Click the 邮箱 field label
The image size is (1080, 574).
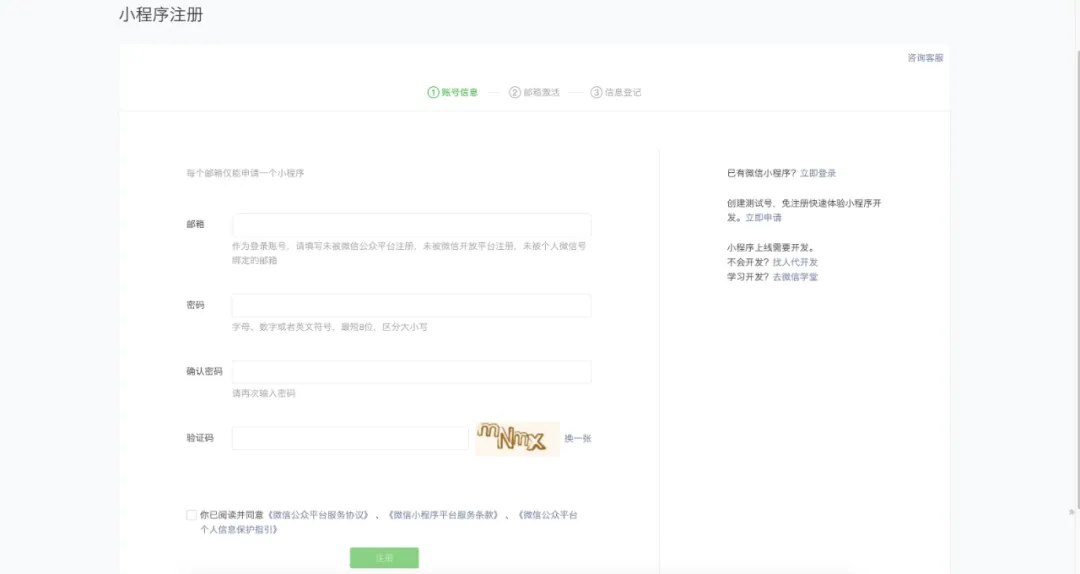(195, 224)
